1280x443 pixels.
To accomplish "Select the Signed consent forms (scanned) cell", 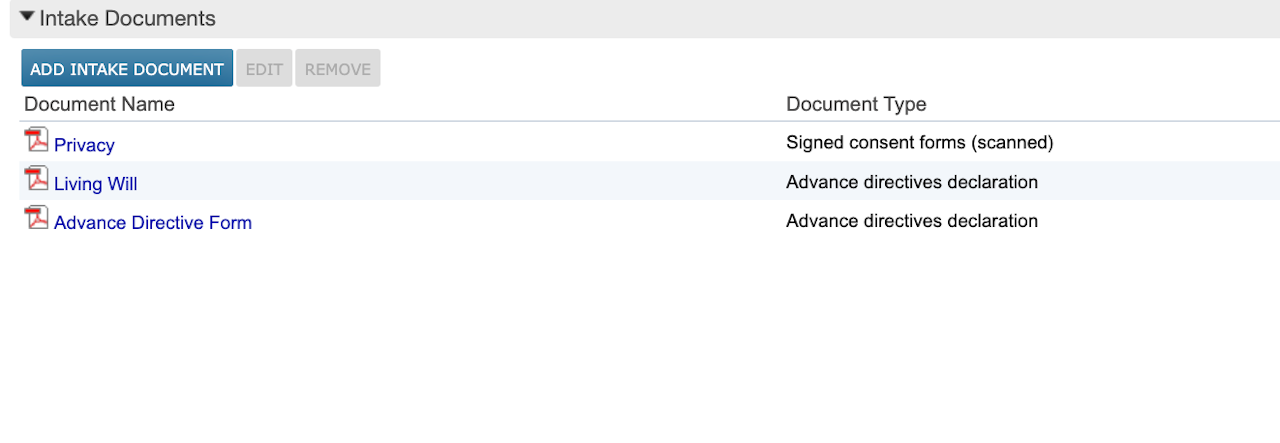I will pyautogui.click(x=919, y=143).
